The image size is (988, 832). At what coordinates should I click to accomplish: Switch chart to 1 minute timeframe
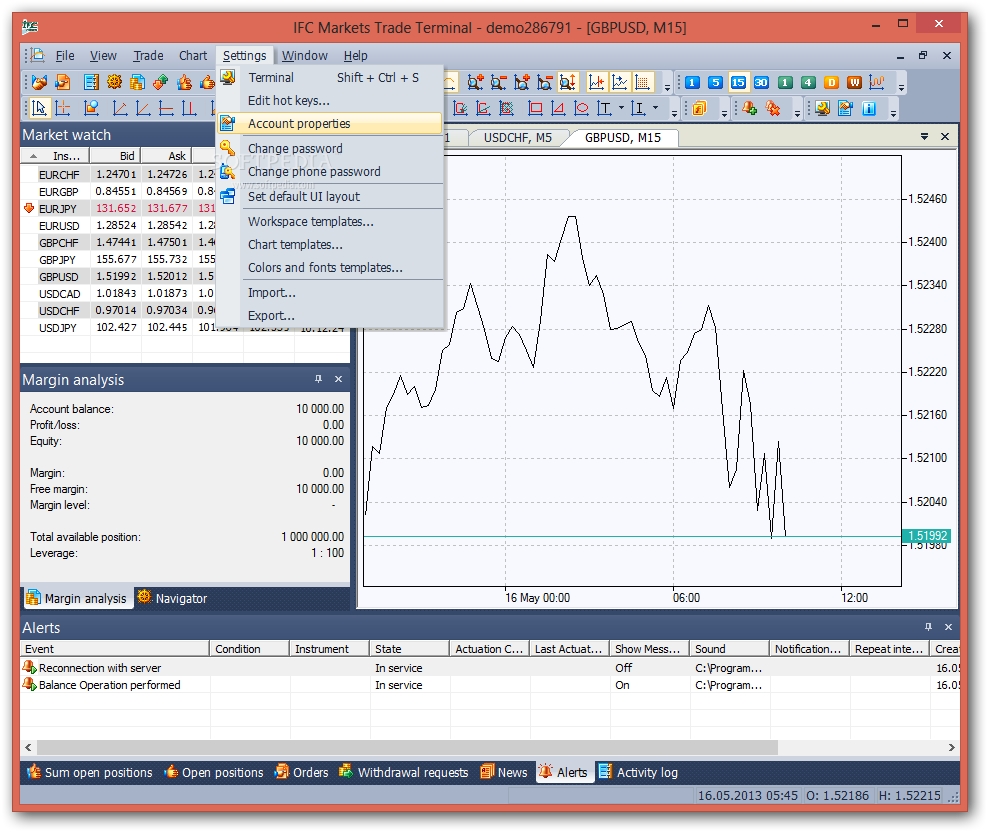pyautogui.click(x=692, y=83)
